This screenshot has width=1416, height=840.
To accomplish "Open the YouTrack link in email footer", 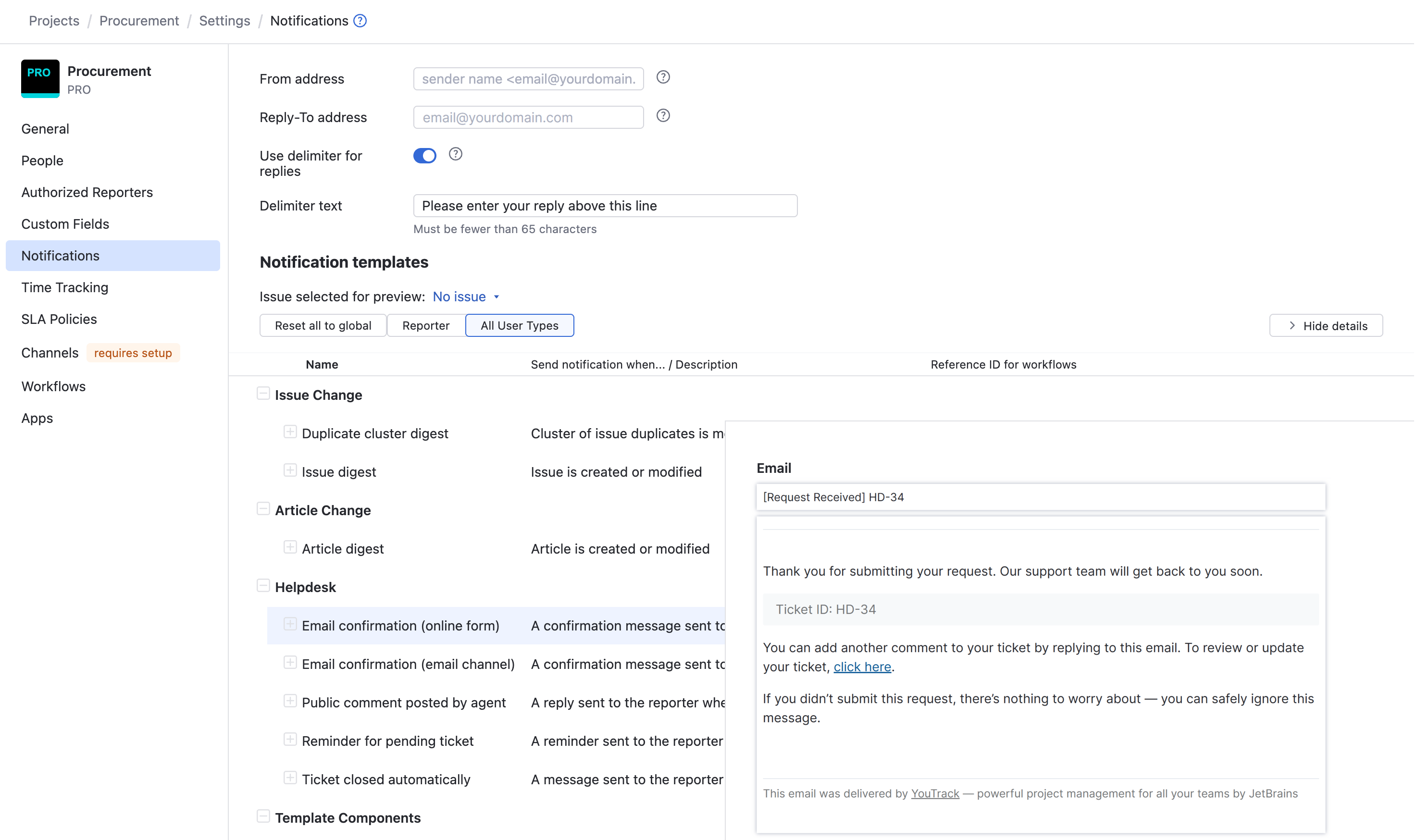I will pos(935,793).
